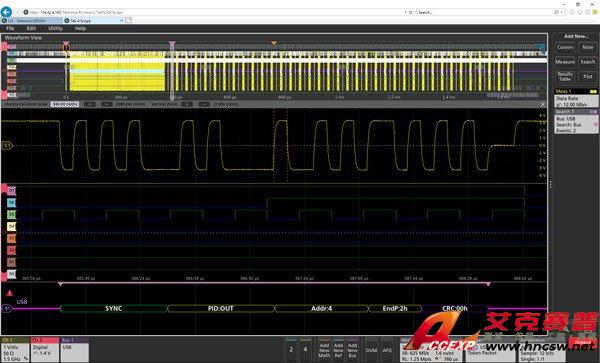
Task: Switch to the Tektronix MSO64 browser tab
Action: (31, 21)
